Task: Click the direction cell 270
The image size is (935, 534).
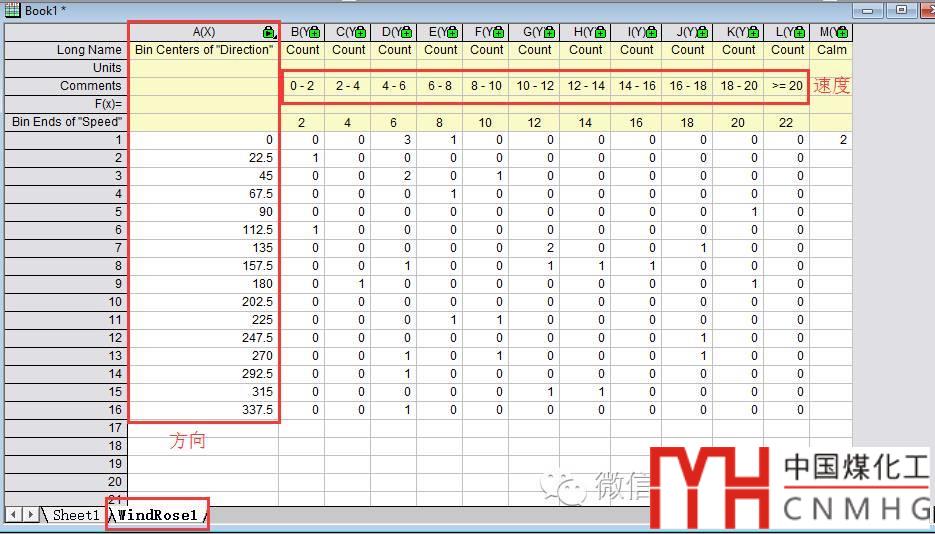Action: coord(203,356)
